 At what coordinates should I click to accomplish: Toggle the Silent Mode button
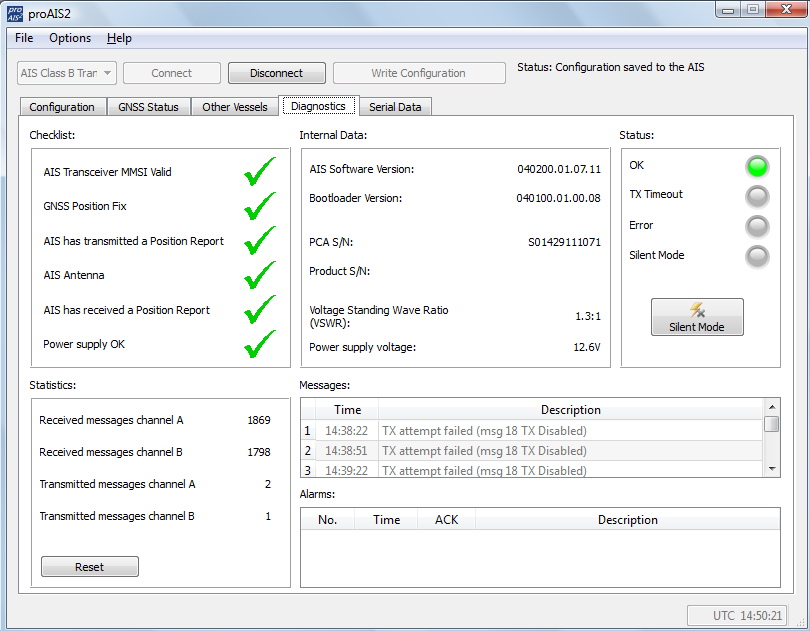pyautogui.click(x=697, y=317)
